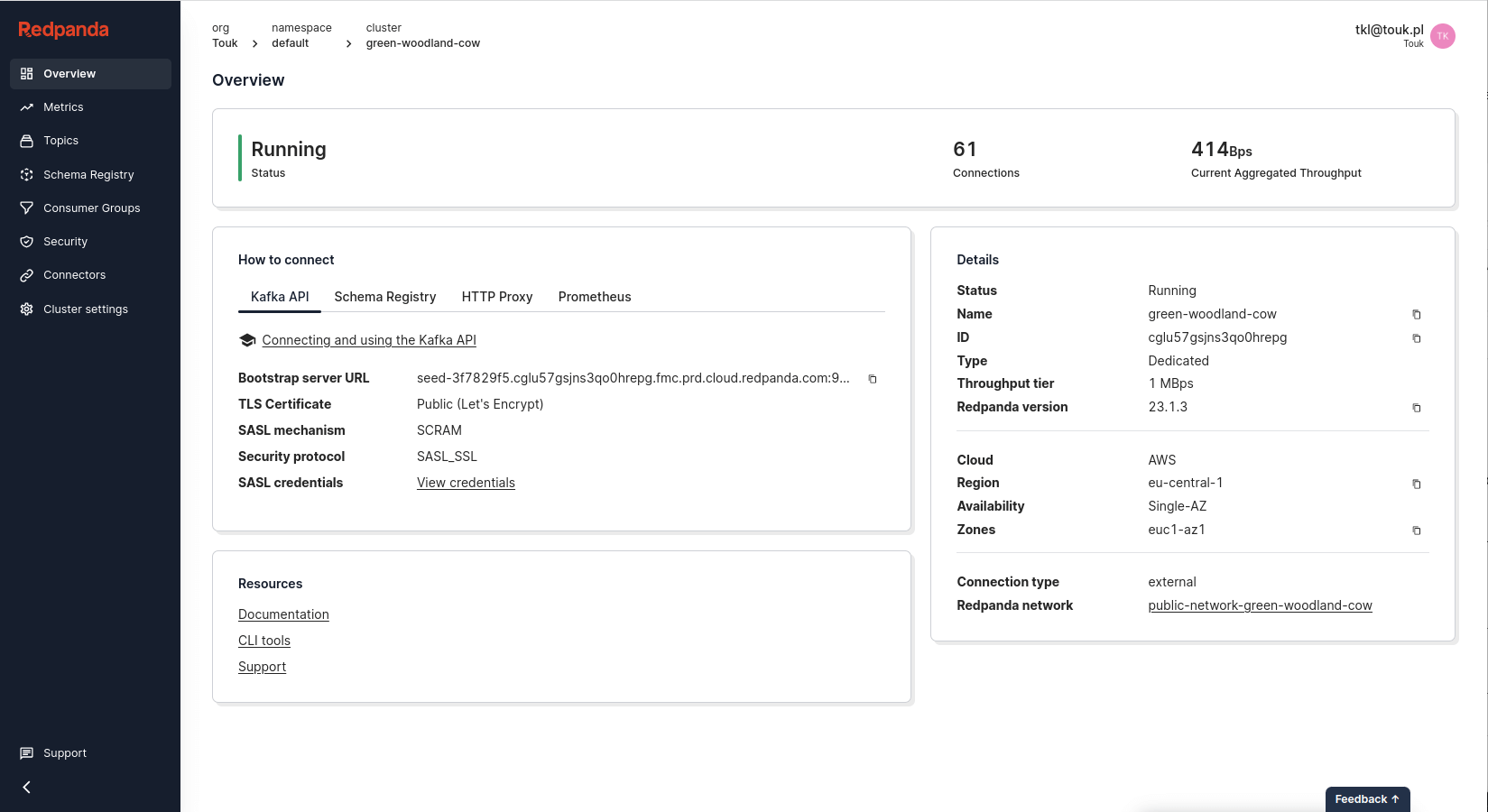Click green-woodland-cow cluster breadcrumb
The height and width of the screenshot is (812, 1488).
[423, 43]
